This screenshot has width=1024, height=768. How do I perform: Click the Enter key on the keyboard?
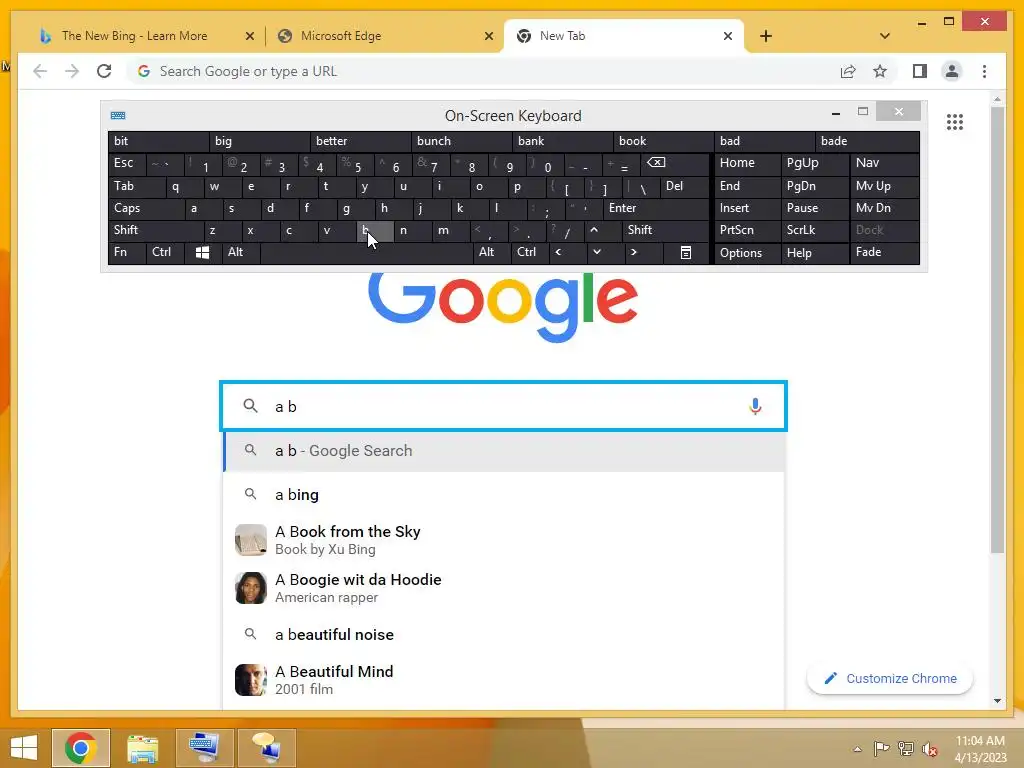tap(656, 208)
